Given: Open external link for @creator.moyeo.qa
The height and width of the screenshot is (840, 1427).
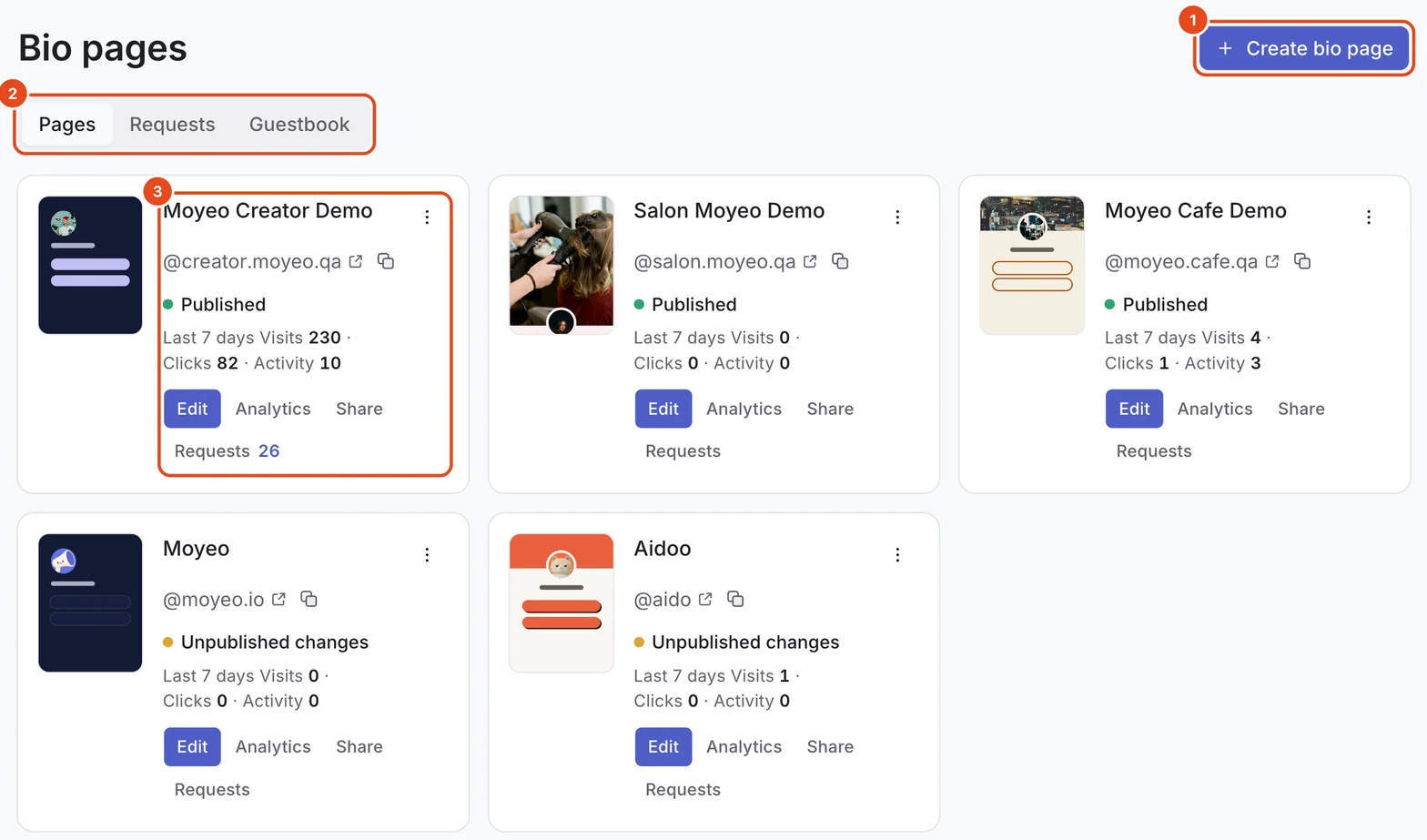Looking at the screenshot, I should pos(356,261).
